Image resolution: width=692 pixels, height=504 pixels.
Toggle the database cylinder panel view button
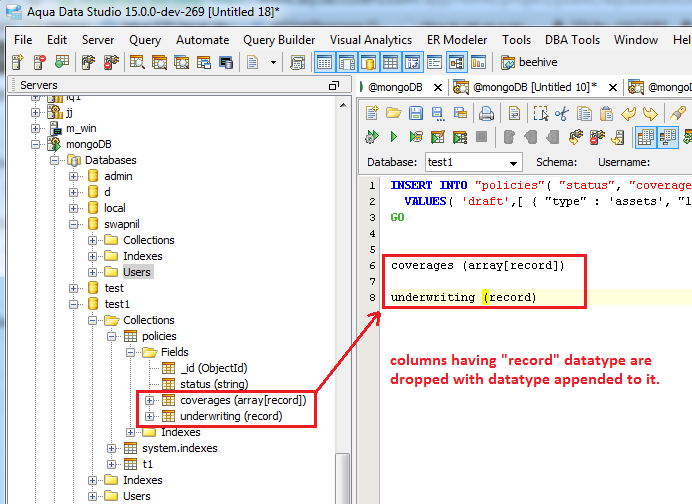click(x=369, y=62)
